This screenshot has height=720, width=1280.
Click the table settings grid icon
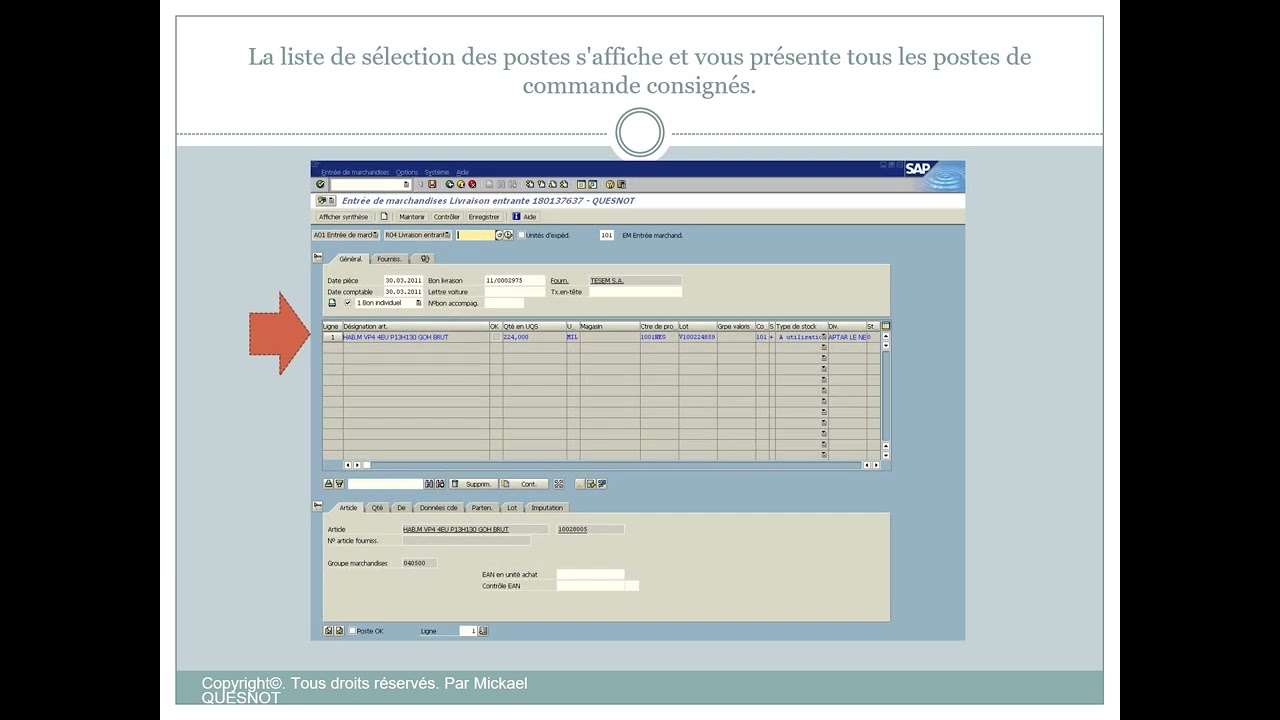885,326
